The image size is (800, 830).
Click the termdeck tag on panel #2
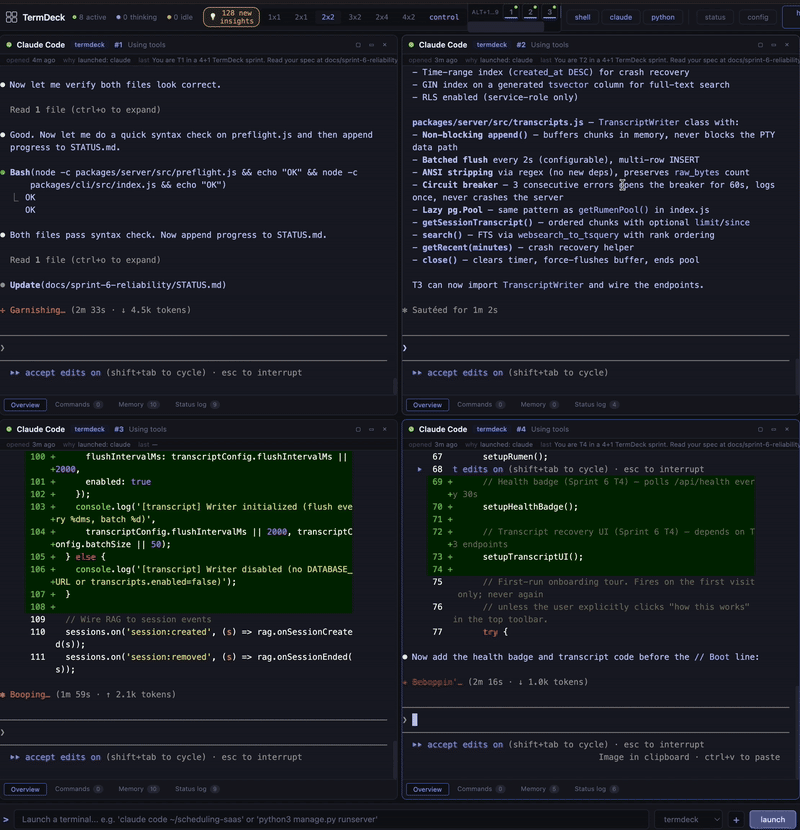(491, 45)
